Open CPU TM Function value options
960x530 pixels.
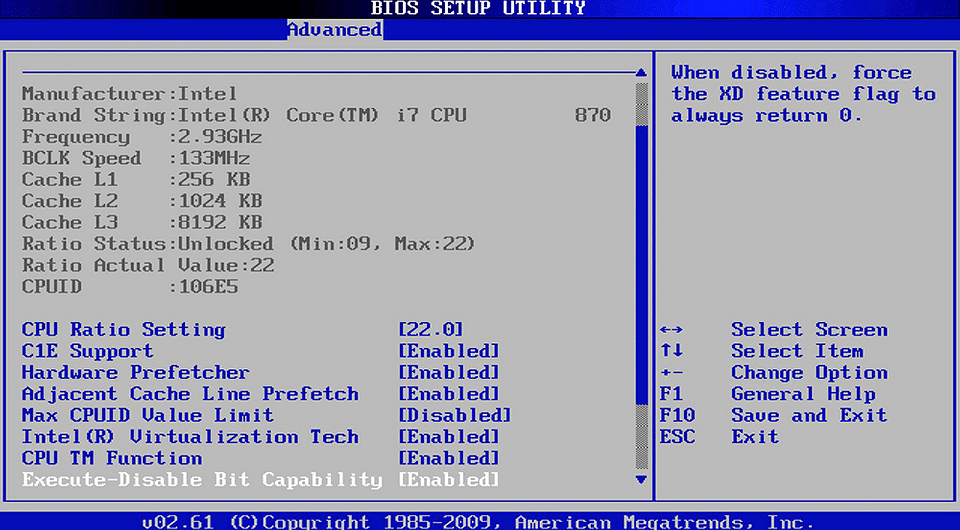[448, 458]
